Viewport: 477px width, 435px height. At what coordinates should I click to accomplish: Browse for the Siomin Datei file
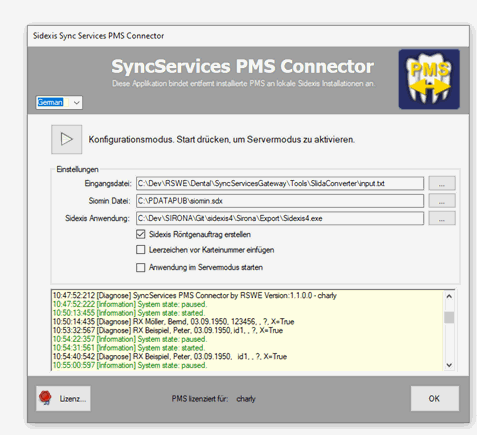tap(442, 201)
